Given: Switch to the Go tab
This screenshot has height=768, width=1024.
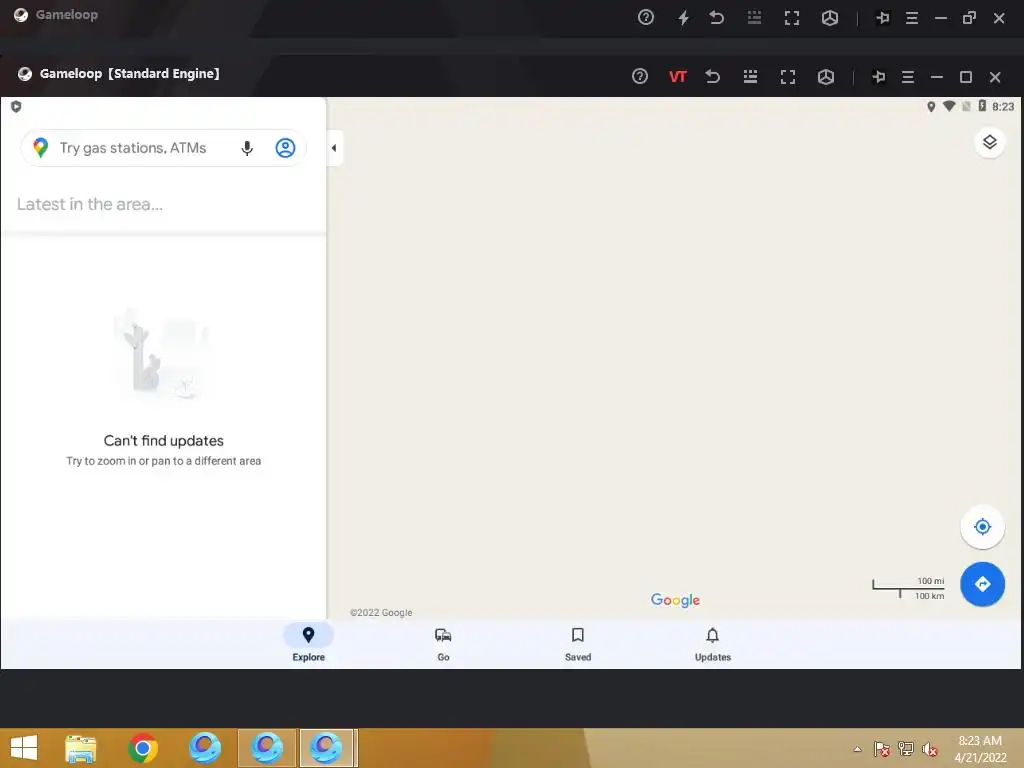Looking at the screenshot, I should 443,643.
